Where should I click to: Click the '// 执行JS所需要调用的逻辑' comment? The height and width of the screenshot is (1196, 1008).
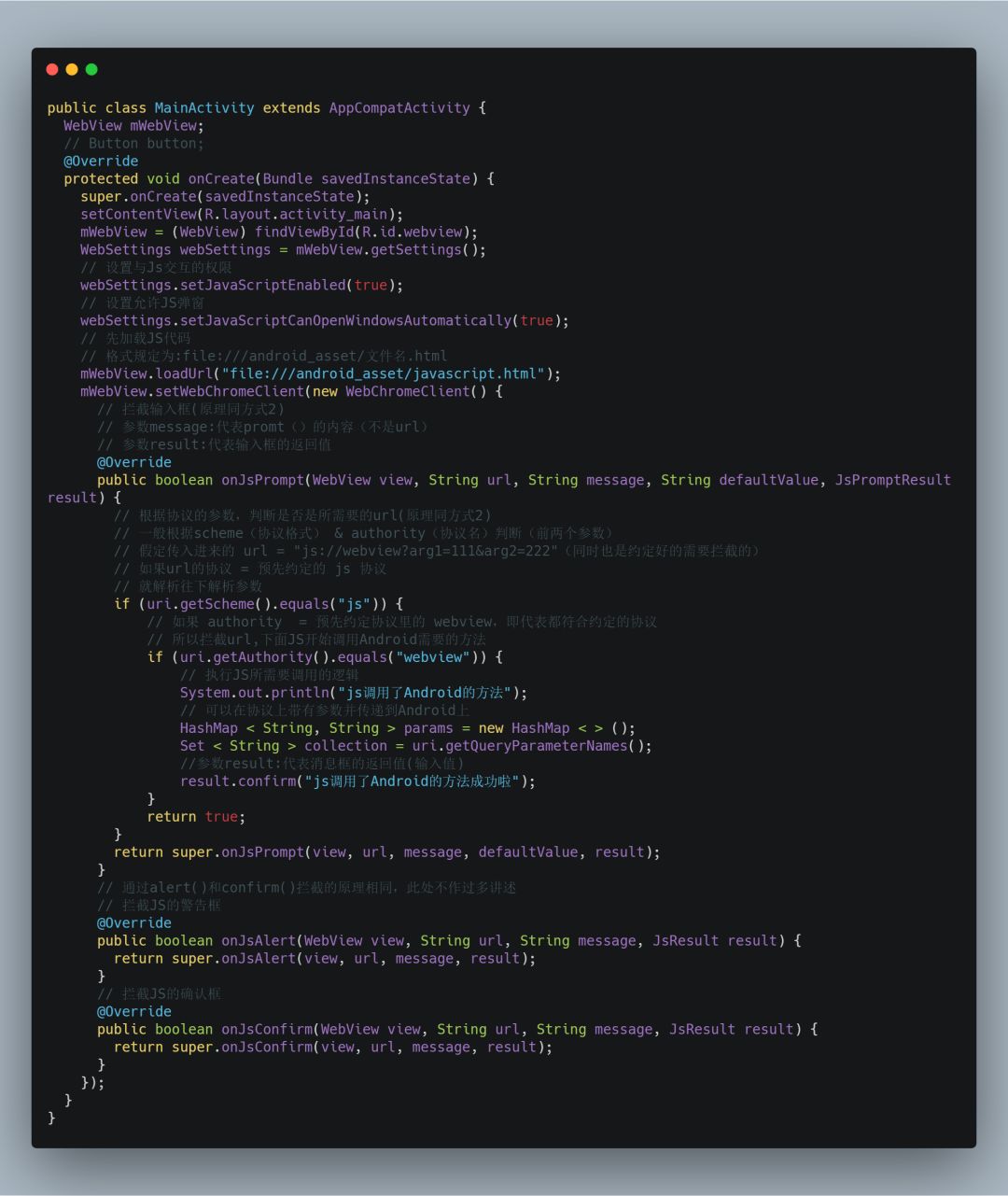270,676
